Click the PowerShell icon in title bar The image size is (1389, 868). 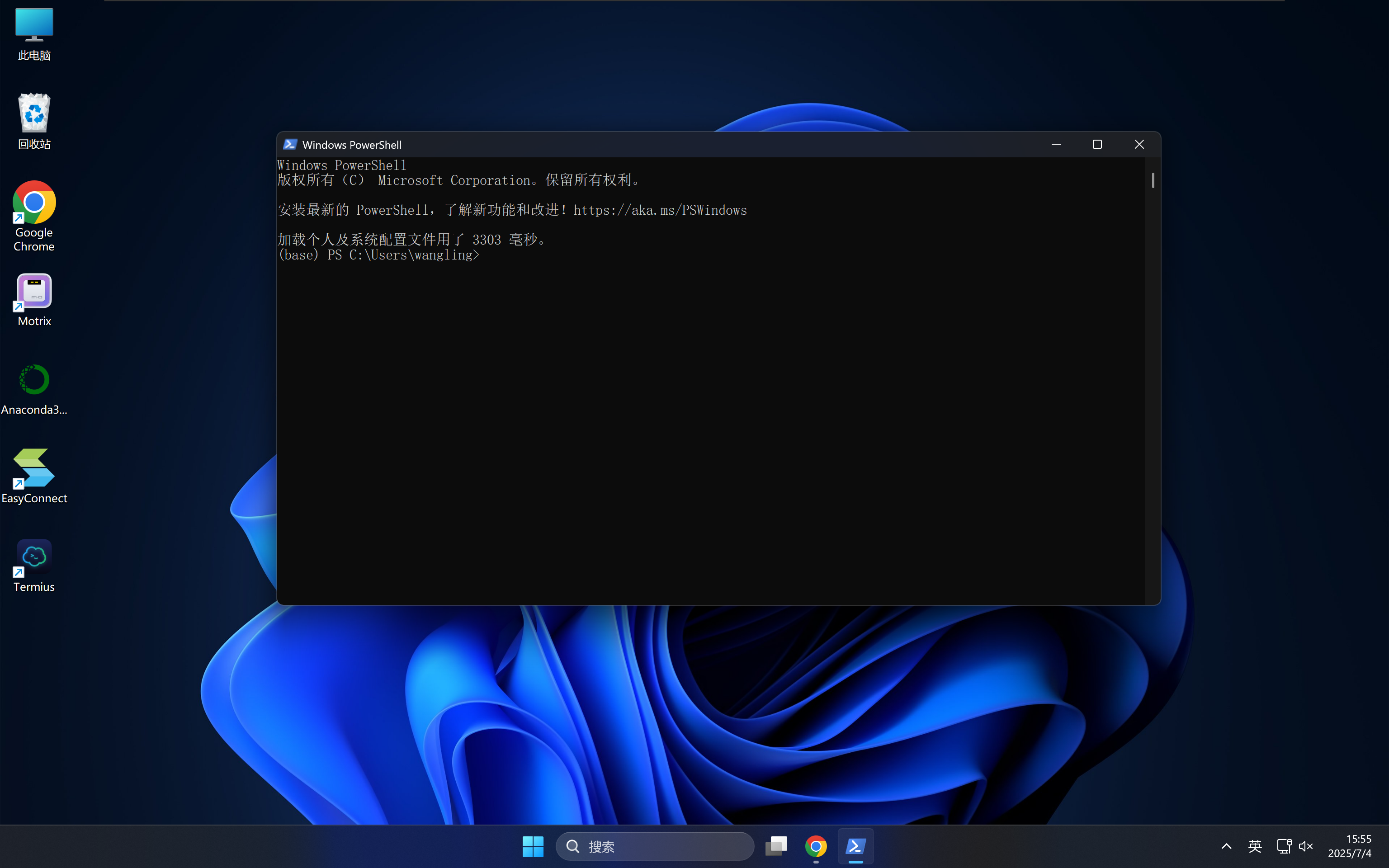(290, 145)
